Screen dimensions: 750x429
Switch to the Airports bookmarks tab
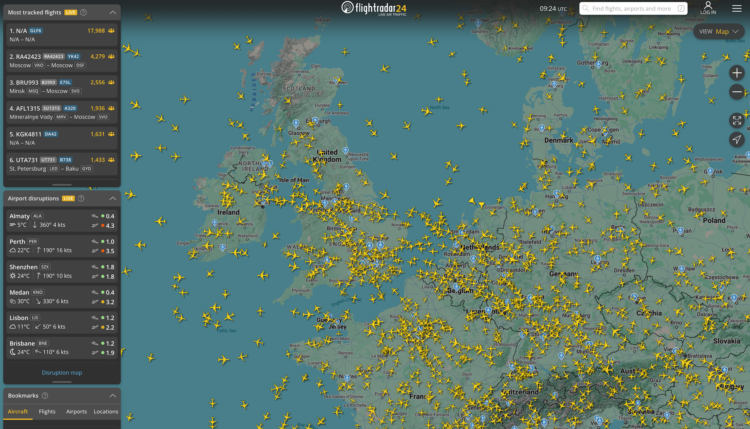77,411
